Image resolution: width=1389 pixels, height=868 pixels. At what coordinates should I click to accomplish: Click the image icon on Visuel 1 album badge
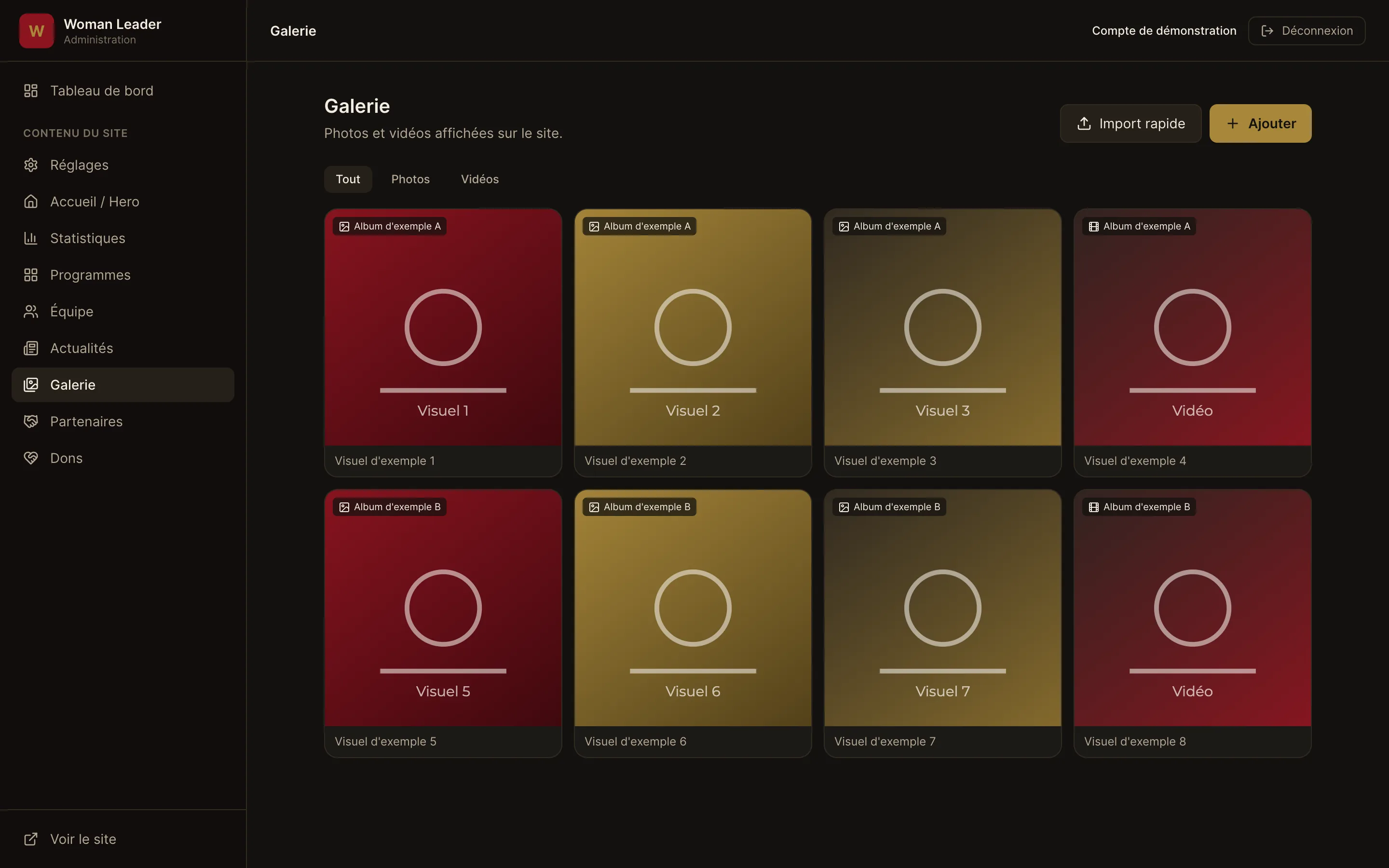(344, 227)
